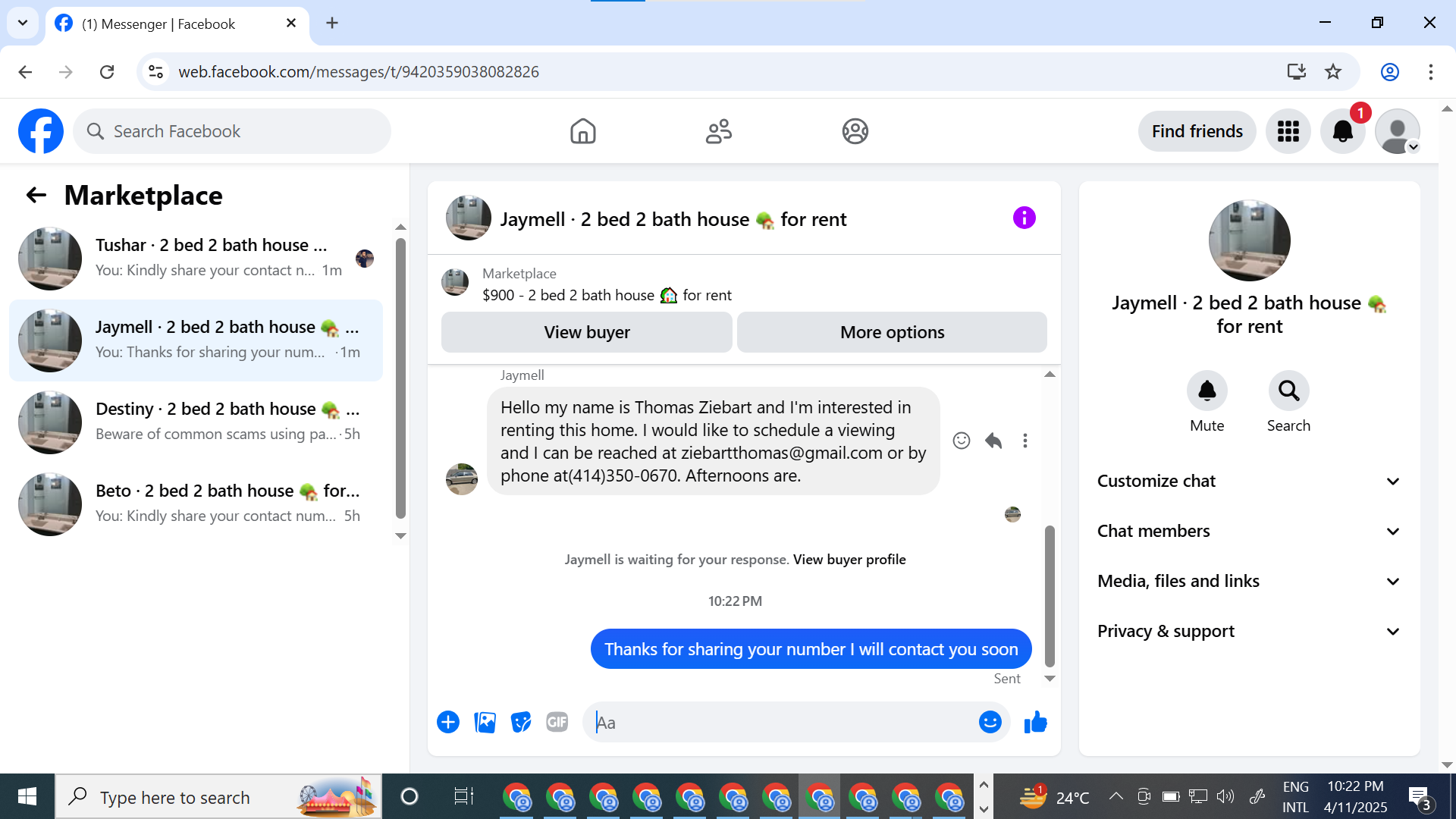Click the large listing photo in right panel
Viewport: 1456px width, 819px height.
[1249, 240]
